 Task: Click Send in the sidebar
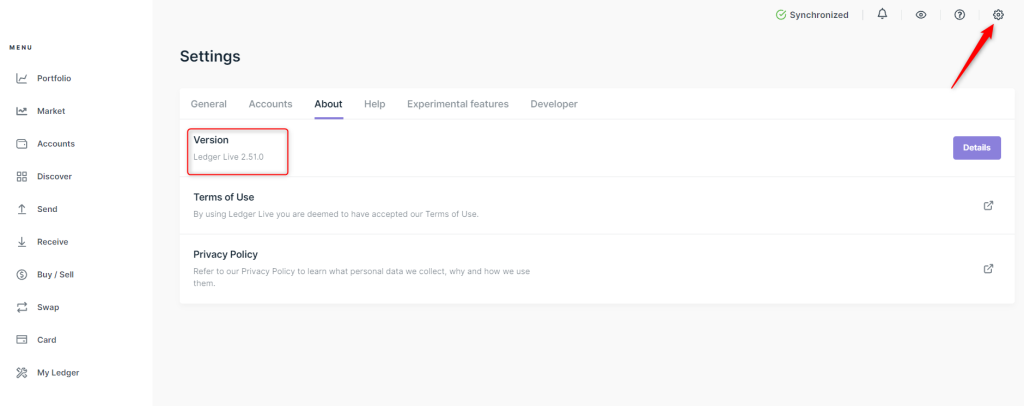[x=46, y=209]
